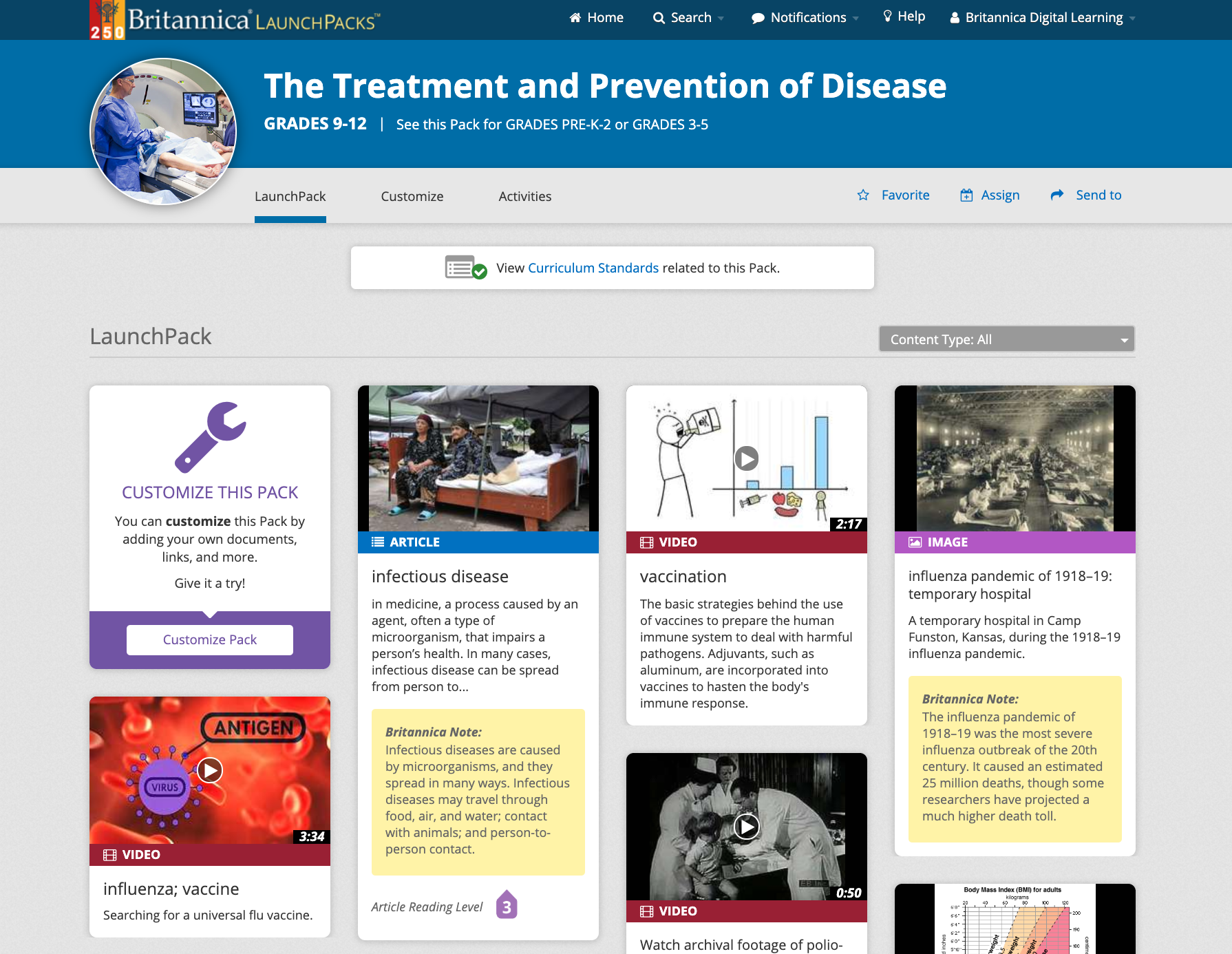The width and height of the screenshot is (1232, 954).
Task: Click the IMAGE picture icon on influenza pandemic card
Action: 915,542
